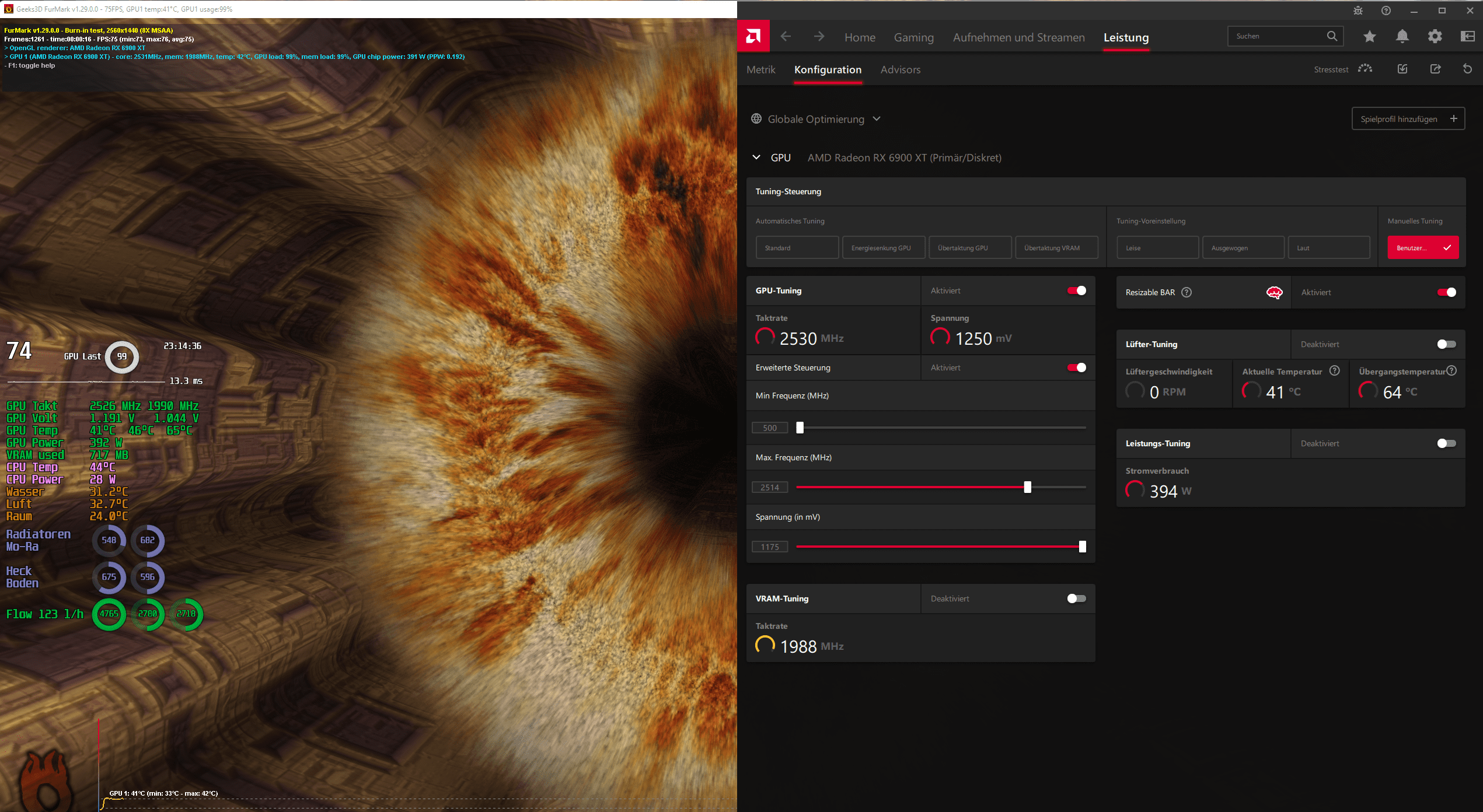
Task: Click the Min Frequenz value field 500
Action: (770, 428)
